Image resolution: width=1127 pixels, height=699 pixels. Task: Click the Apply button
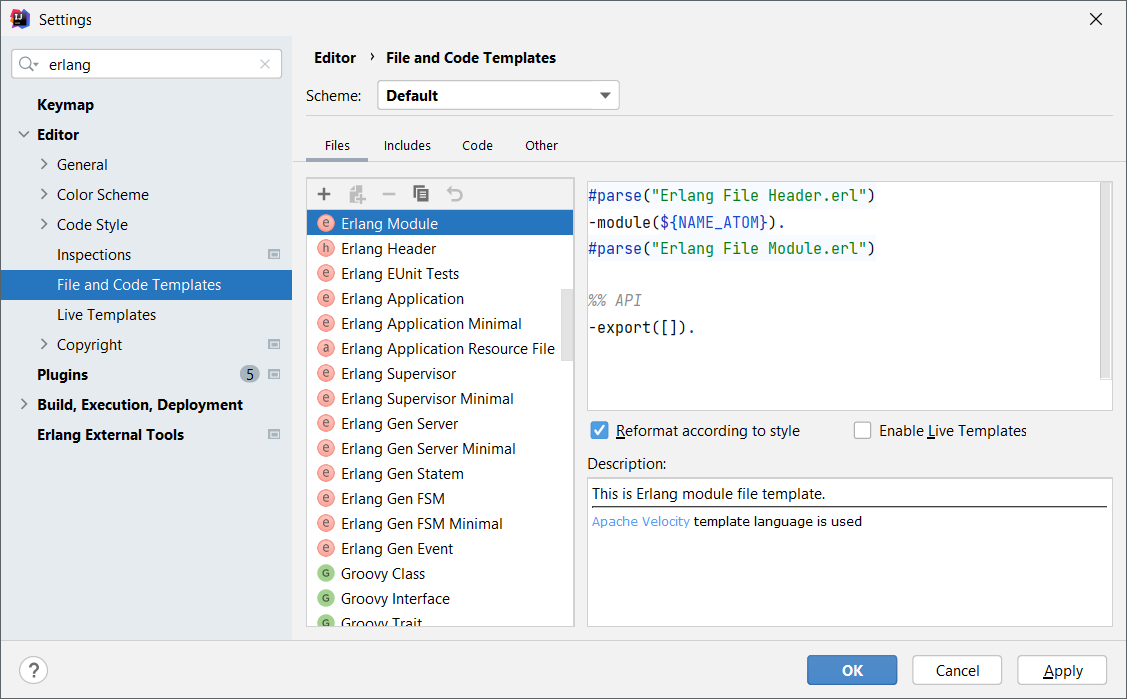[1062, 670]
